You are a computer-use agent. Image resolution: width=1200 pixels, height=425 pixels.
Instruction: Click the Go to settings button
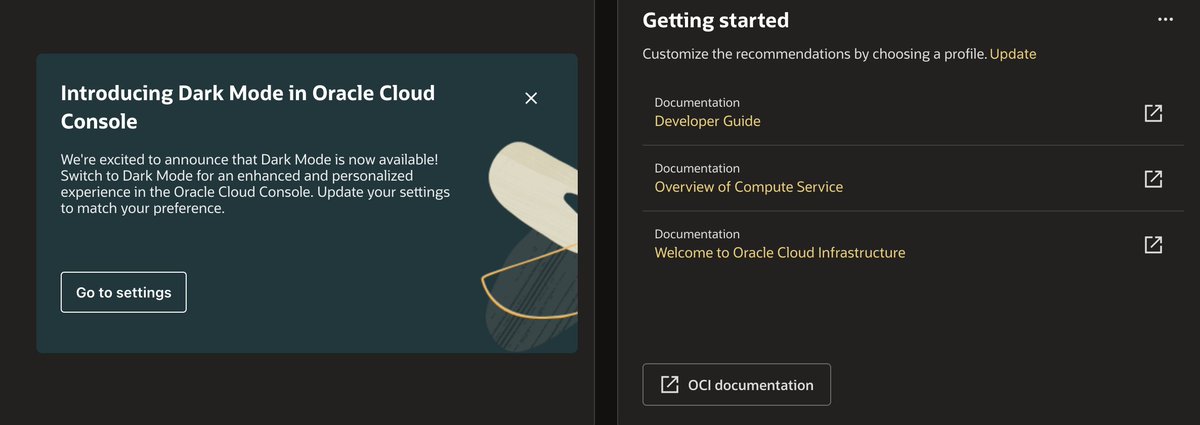[124, 292]
